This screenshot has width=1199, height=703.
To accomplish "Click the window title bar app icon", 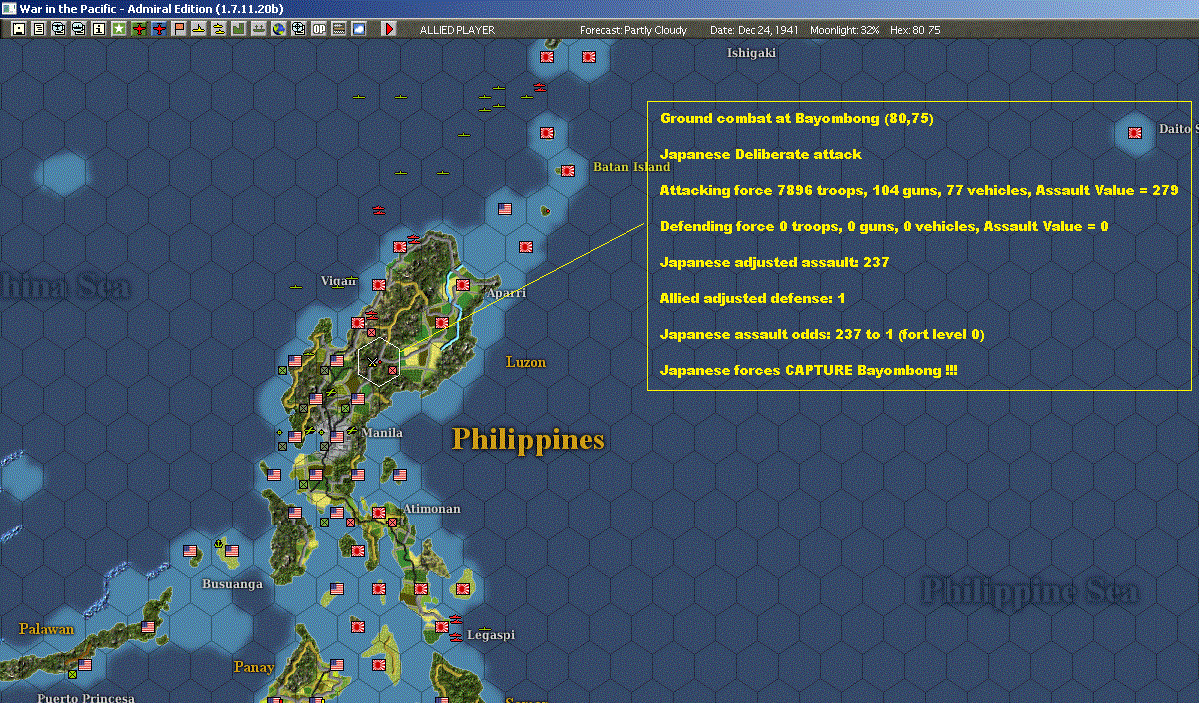I will pyautogui.click(x=8, y=8).
